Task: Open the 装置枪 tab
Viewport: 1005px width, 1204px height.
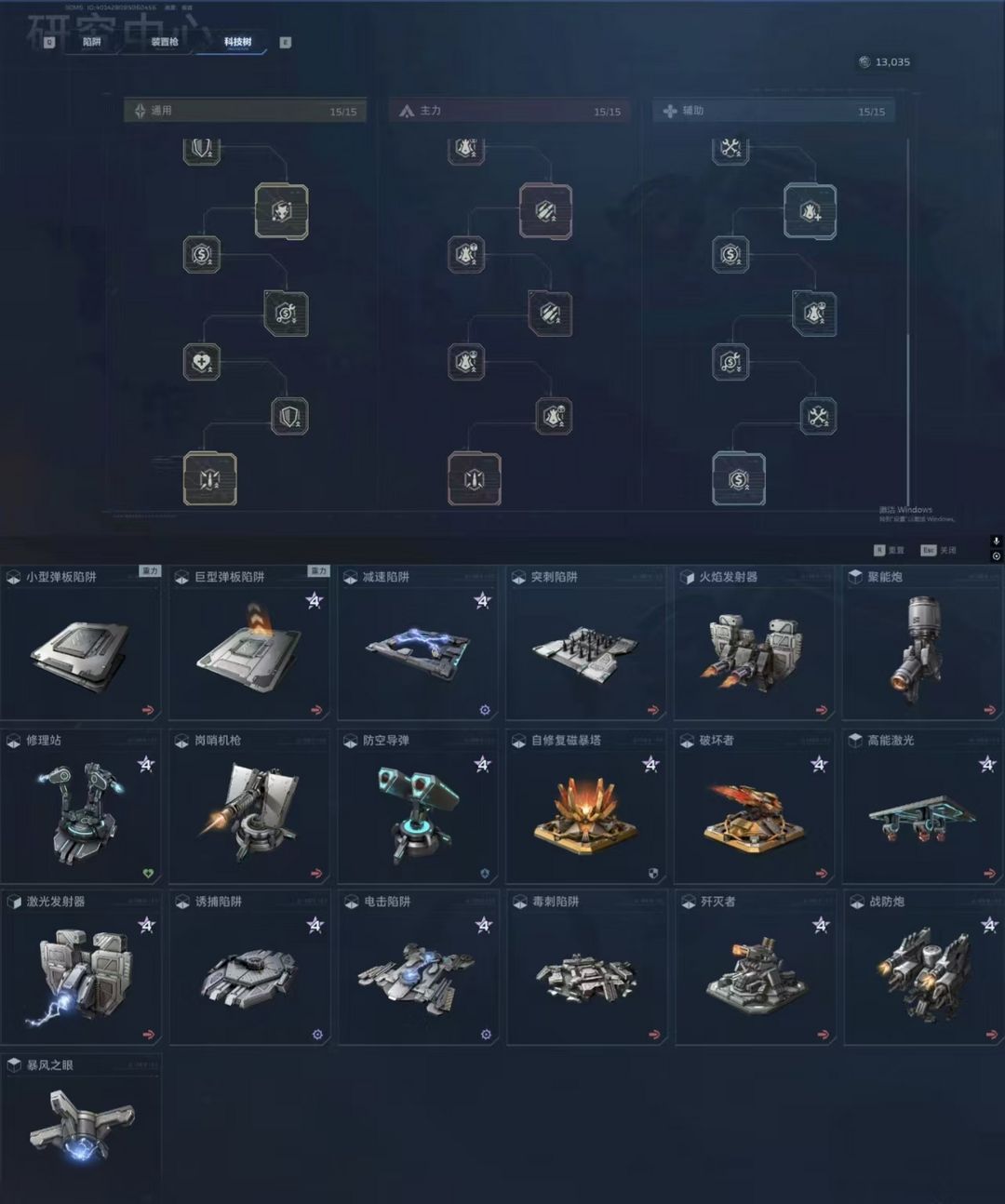Action: [164, 42]
